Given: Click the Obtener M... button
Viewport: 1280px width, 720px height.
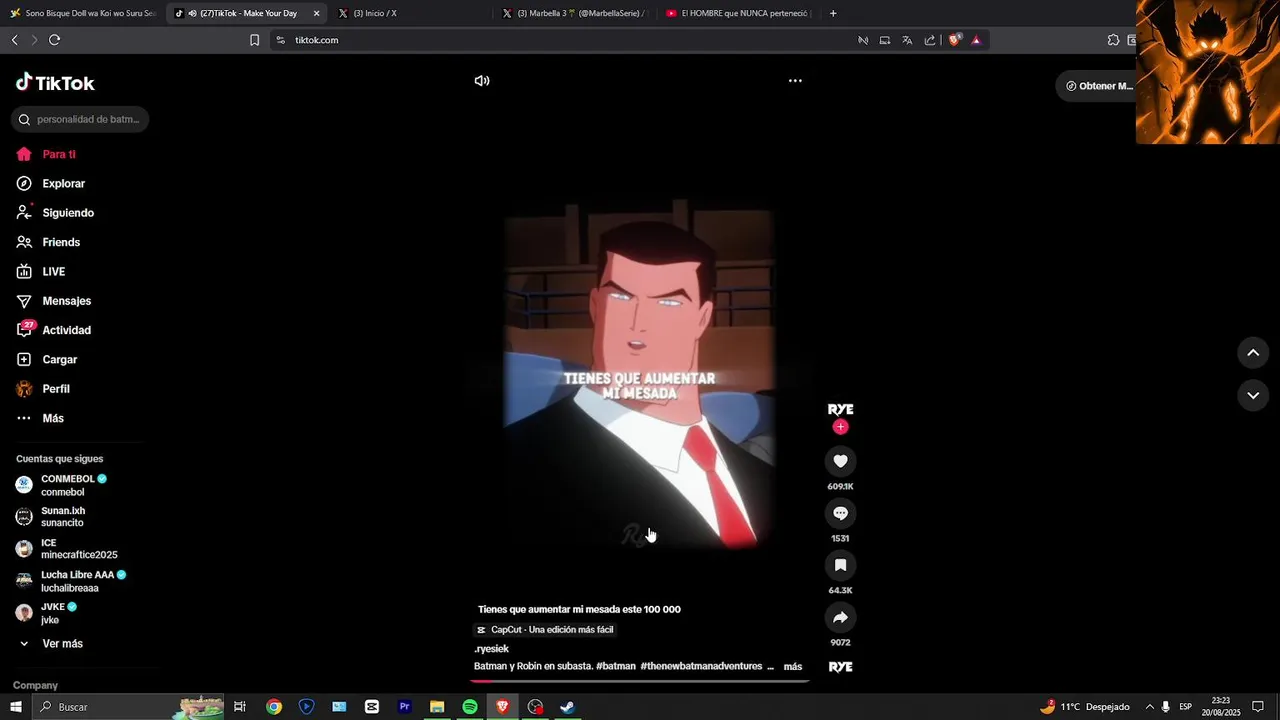Looking at the screenshot, I should (1099, 86).
